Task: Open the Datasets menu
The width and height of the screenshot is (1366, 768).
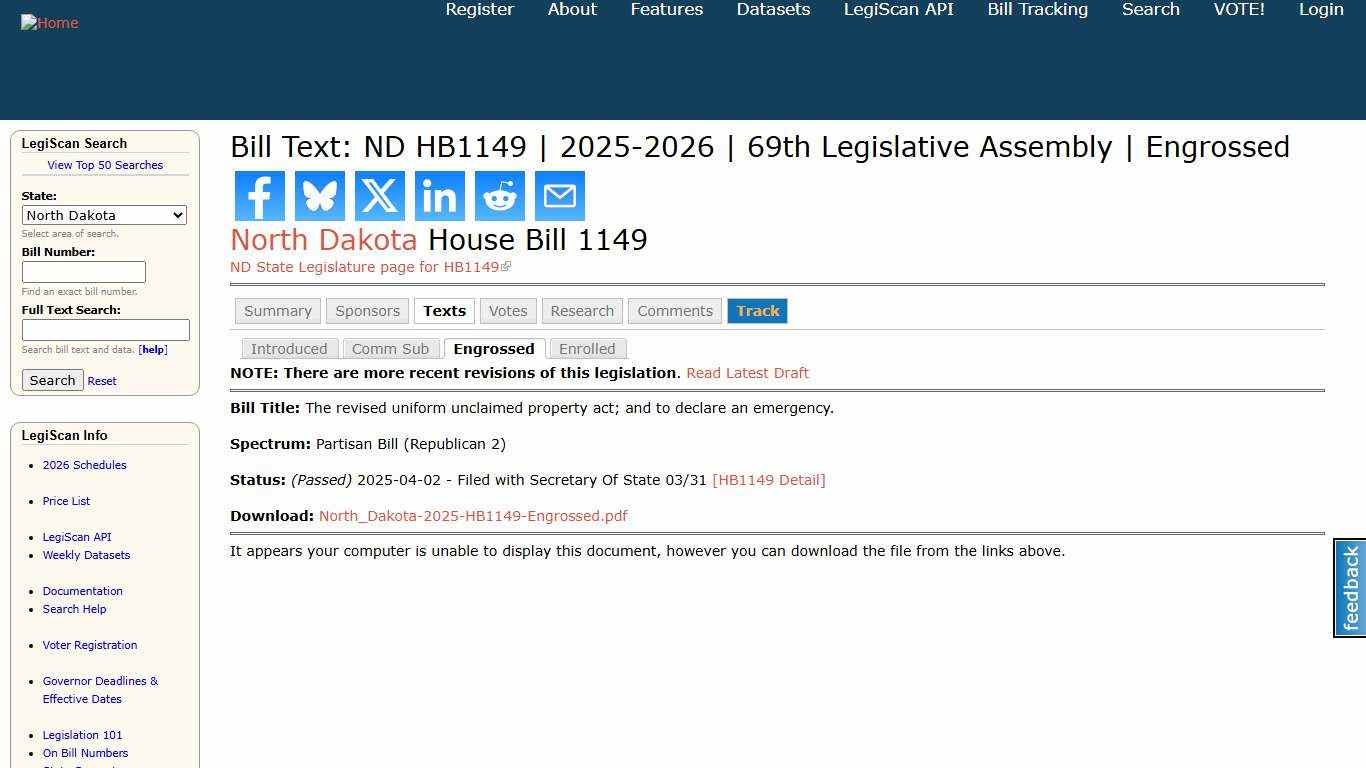Action: (x=773, y=9)
